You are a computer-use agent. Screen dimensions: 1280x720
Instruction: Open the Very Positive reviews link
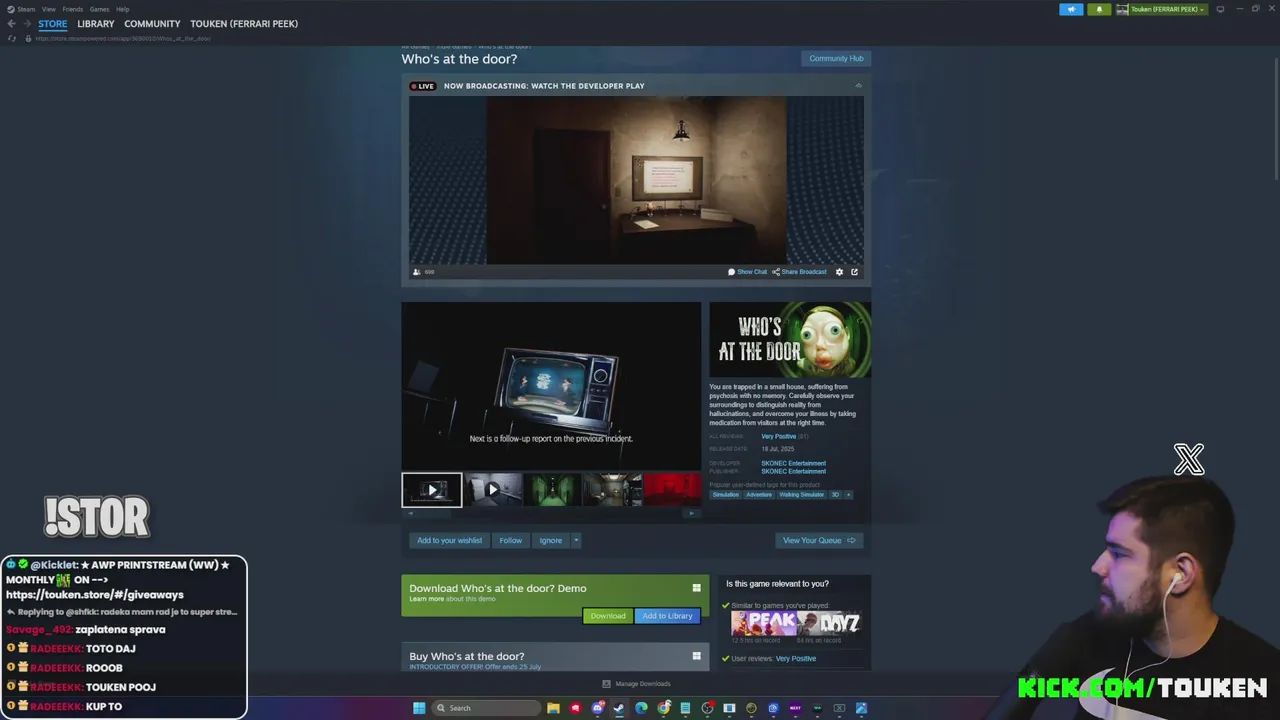point(779,436)
